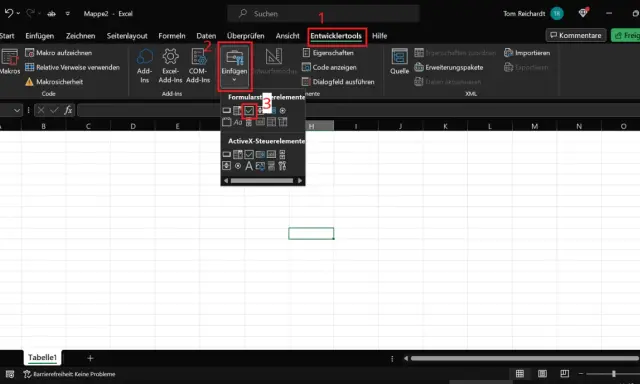Click the fx insert function icon

(x=68, y=110)
